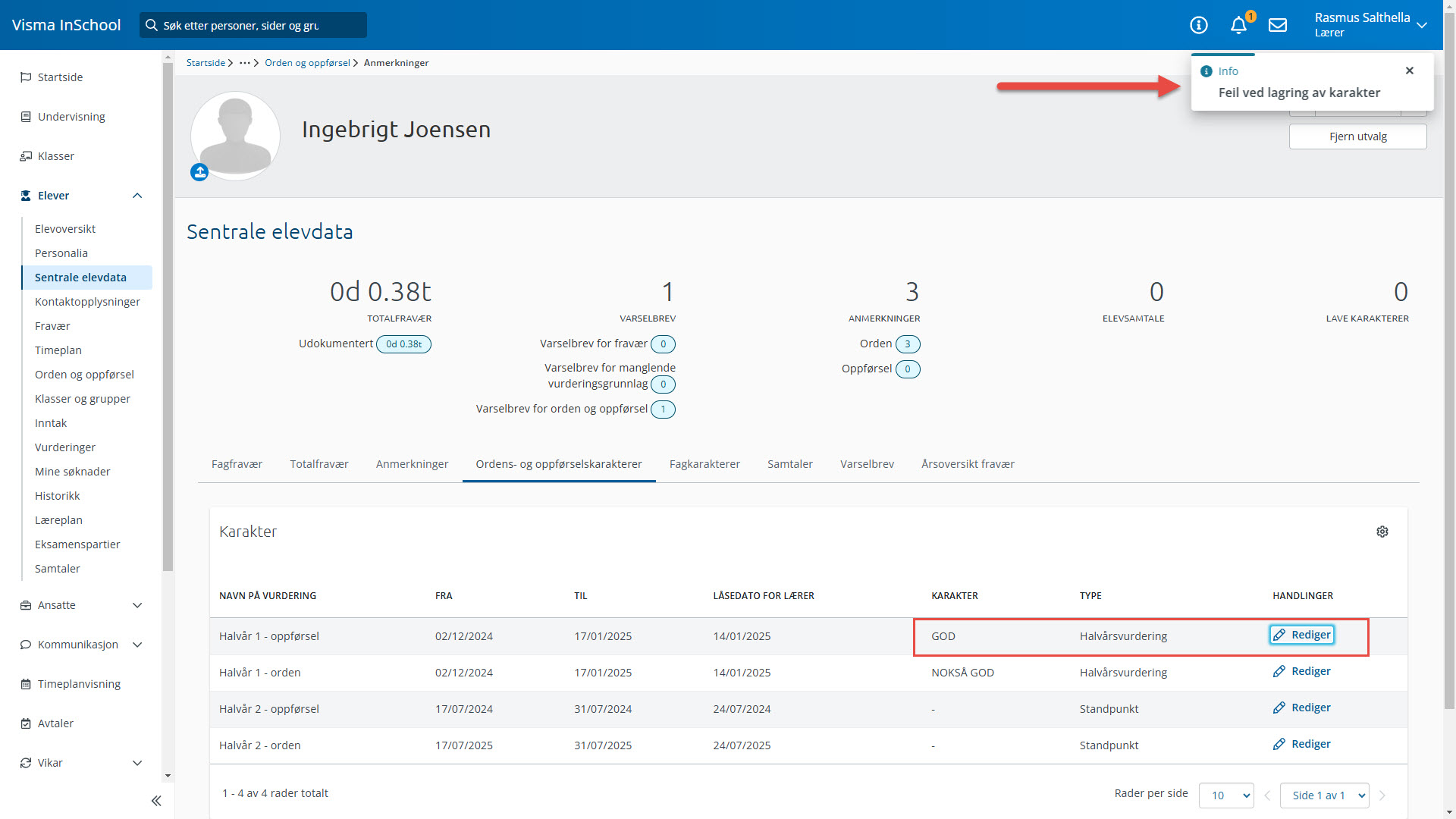1456x819 pixels.
Task: Switch to the Fagkarakterer tab
Action: click(704, 464)
